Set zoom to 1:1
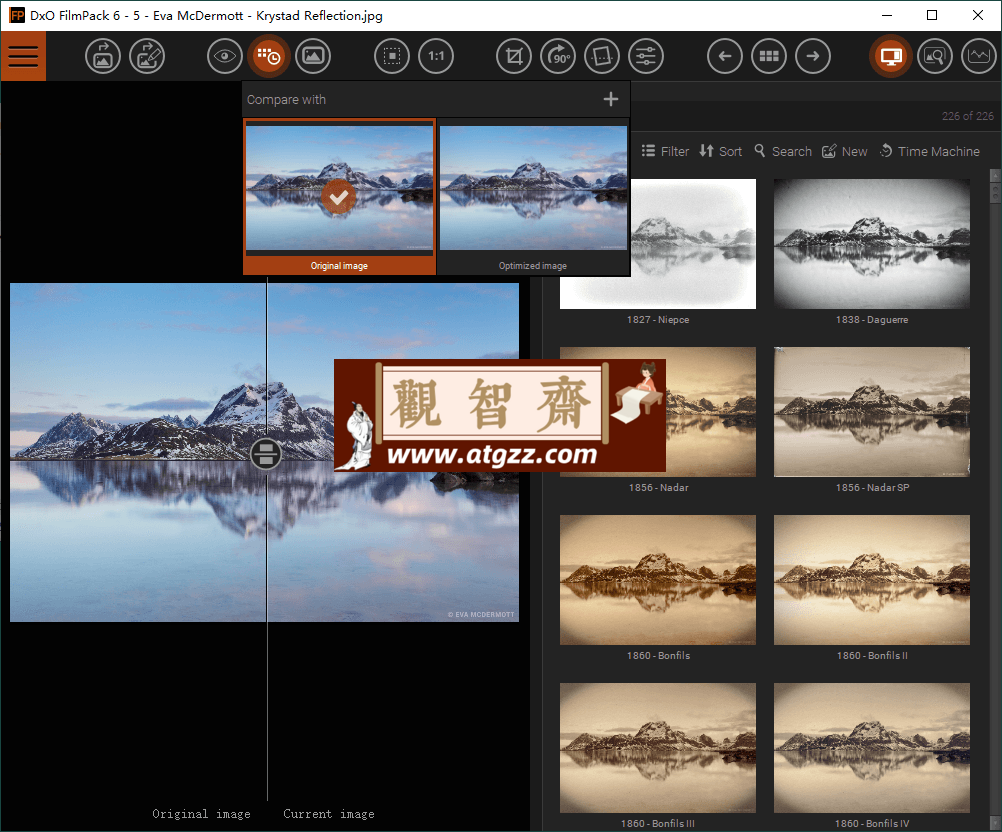Viewport: 1002px width, 832px height. coord(436,56)
